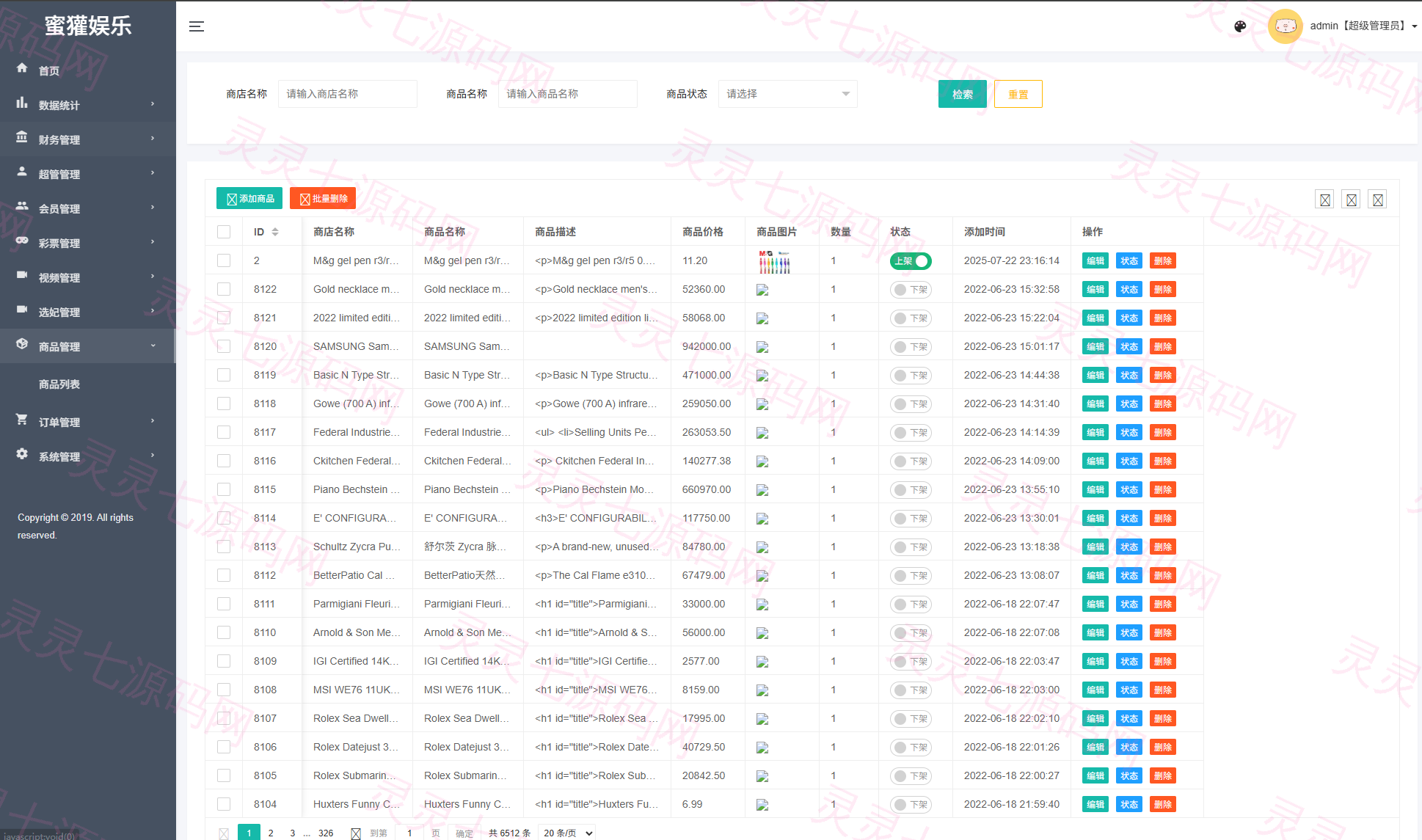Check the select-all checkbox in table header

pos(224,232)
